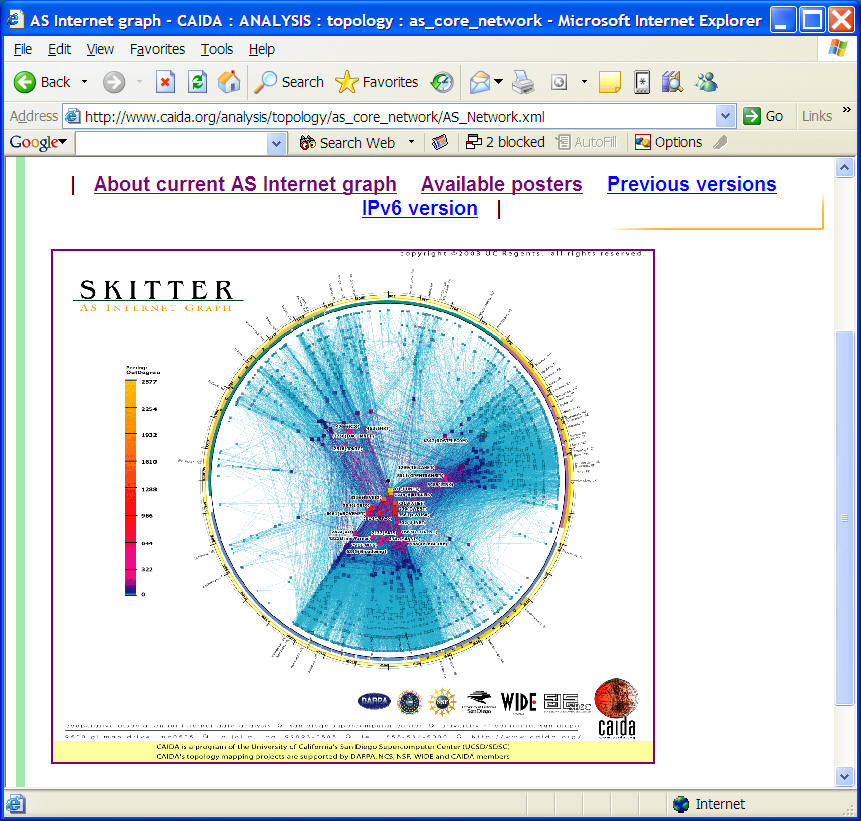This screenshot has width=861, height=821.
Task: Open the Messenger people icon
Action: point(706,82)
